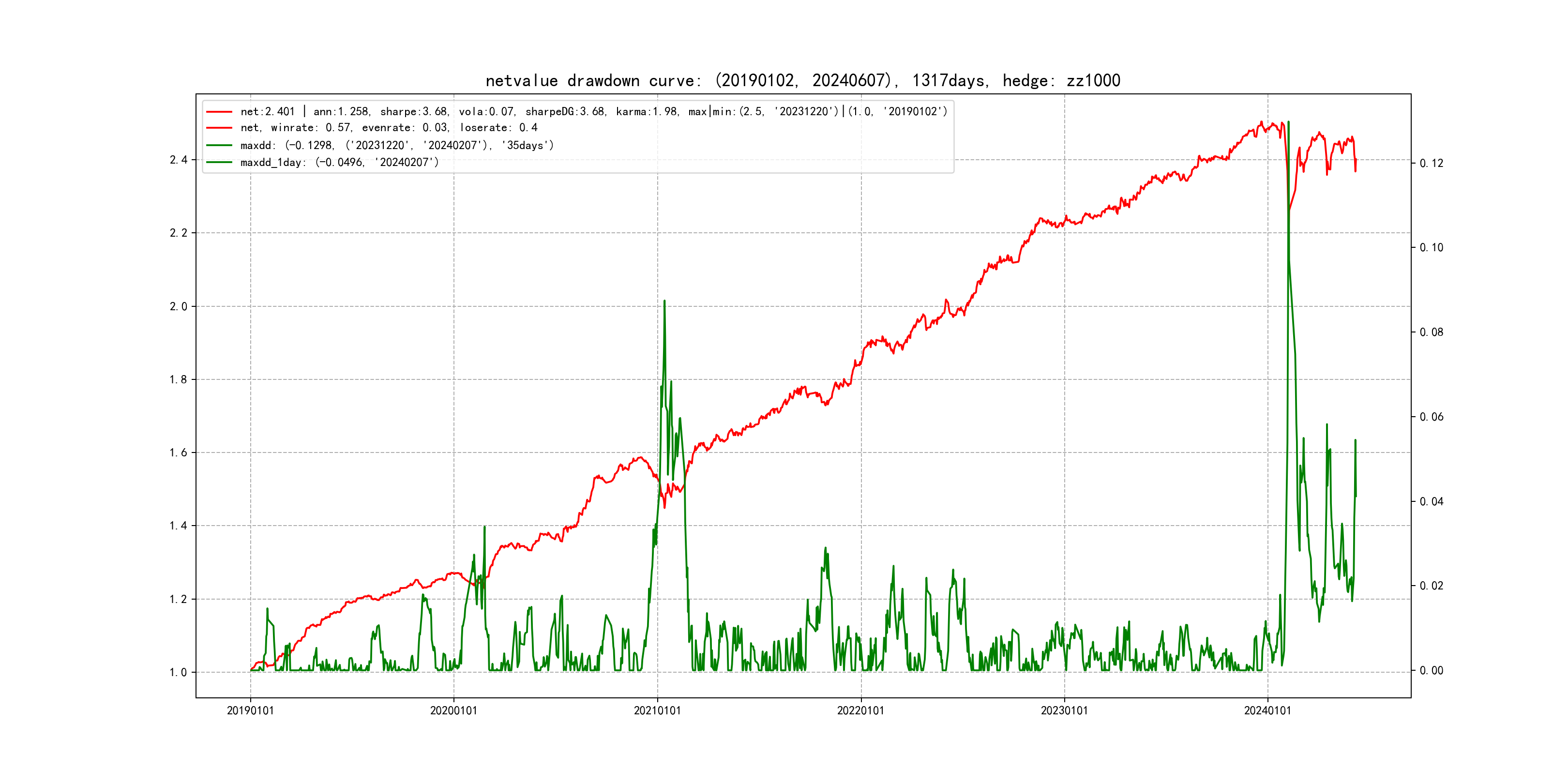Click the 0.00 right y-axis tick label
Screen dimensions: 1568x784
(x=1431, y=671)
